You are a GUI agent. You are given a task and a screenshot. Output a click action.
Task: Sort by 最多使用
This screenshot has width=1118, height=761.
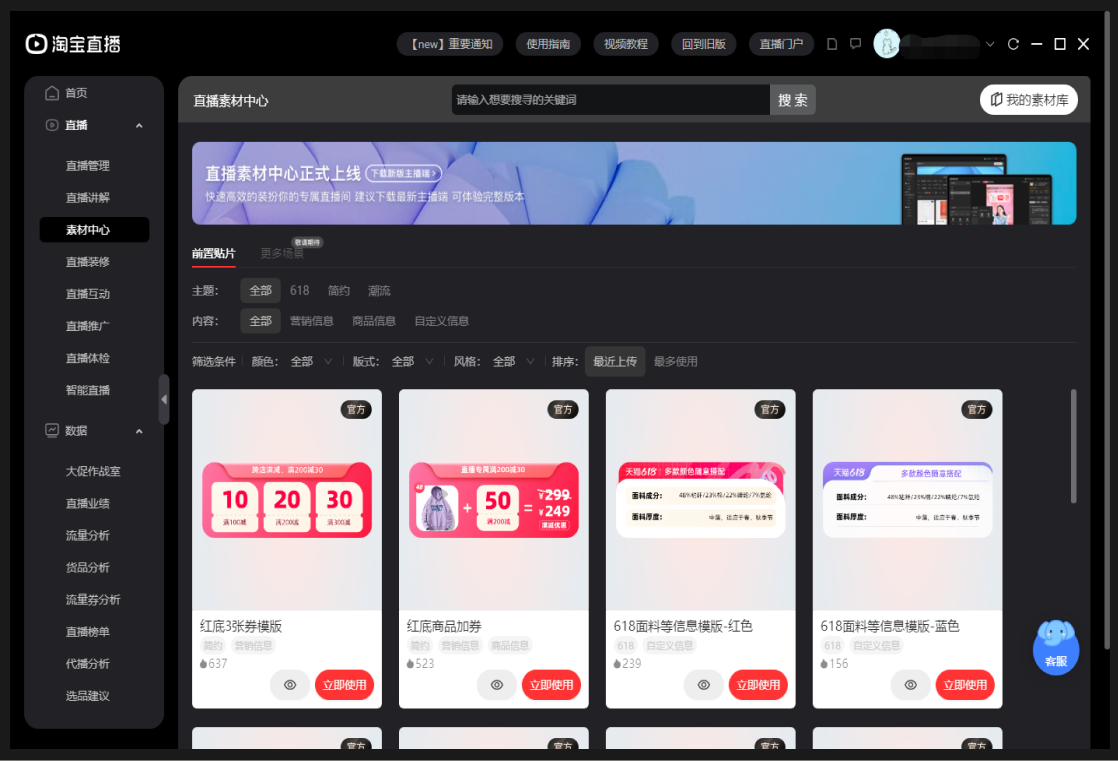click(675, 362)
